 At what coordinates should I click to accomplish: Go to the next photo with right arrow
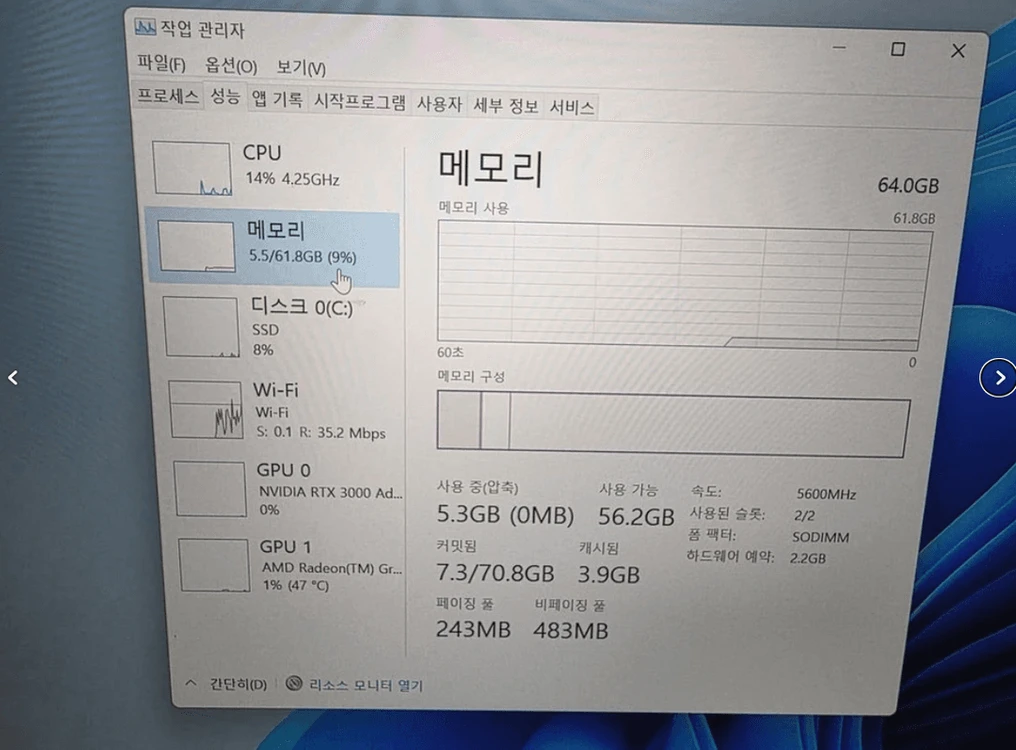999,377
